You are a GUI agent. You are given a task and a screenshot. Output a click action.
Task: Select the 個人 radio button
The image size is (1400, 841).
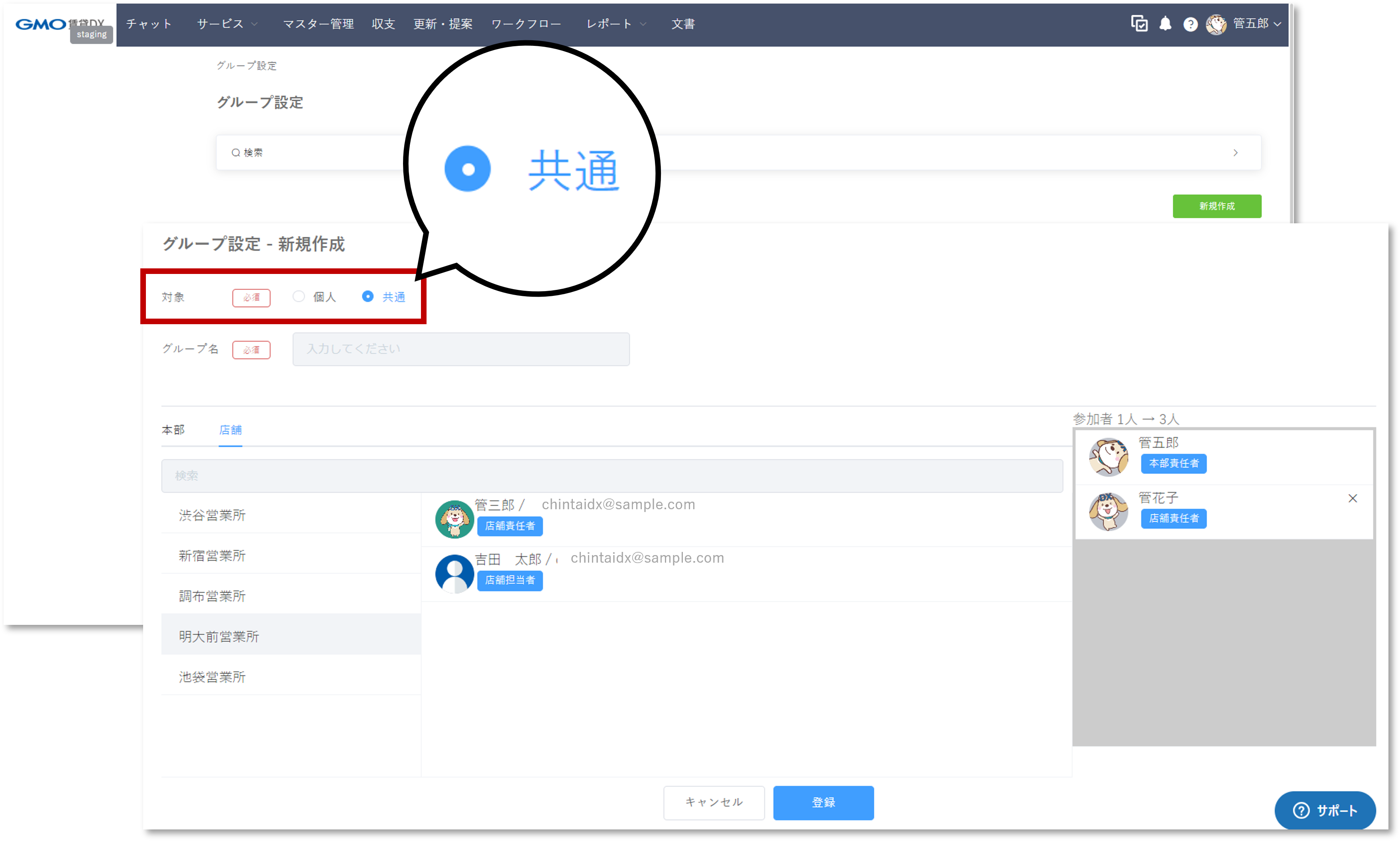[x=299, y=296]
